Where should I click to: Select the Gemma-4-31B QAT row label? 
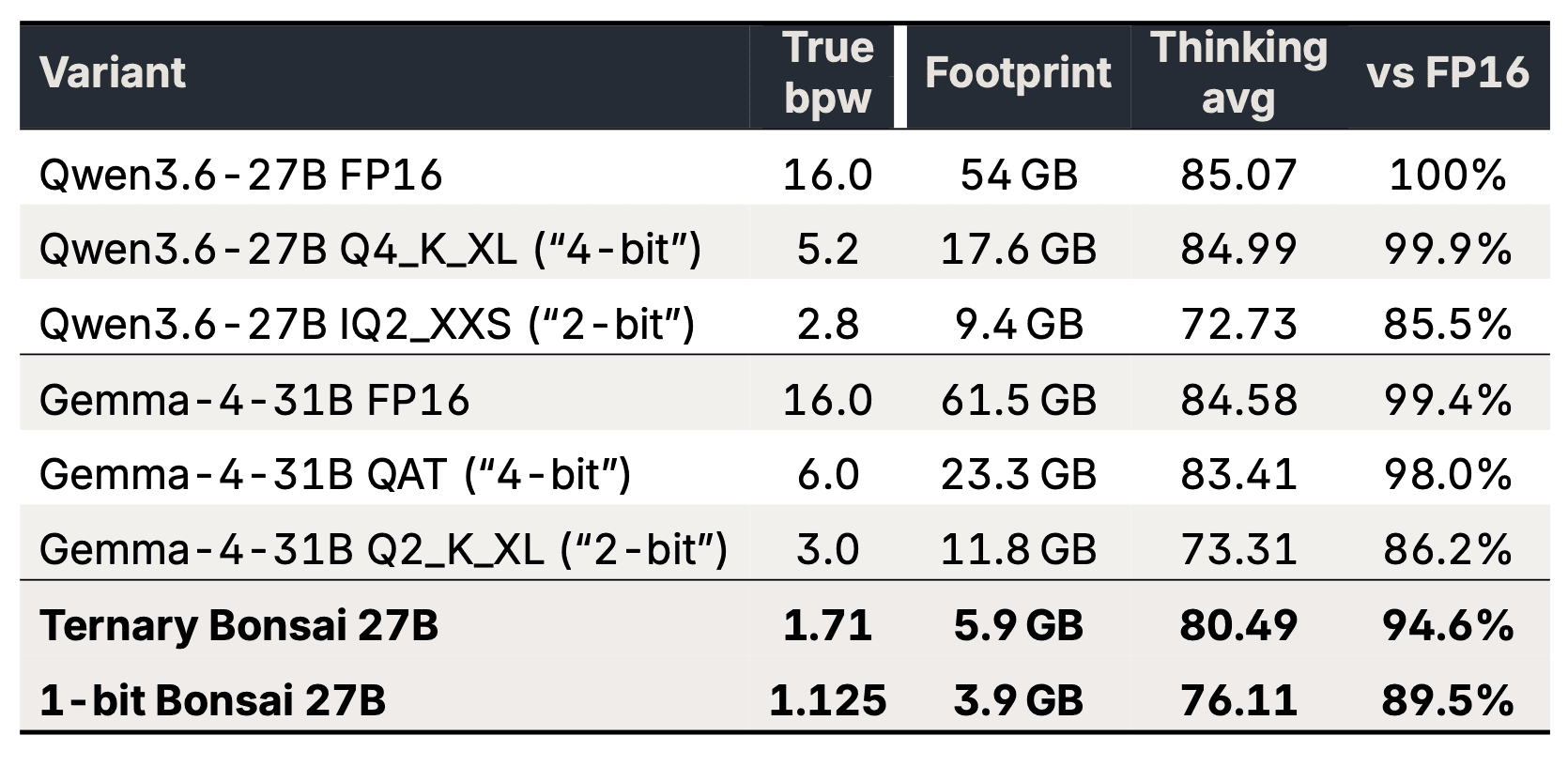coord(335,474)
